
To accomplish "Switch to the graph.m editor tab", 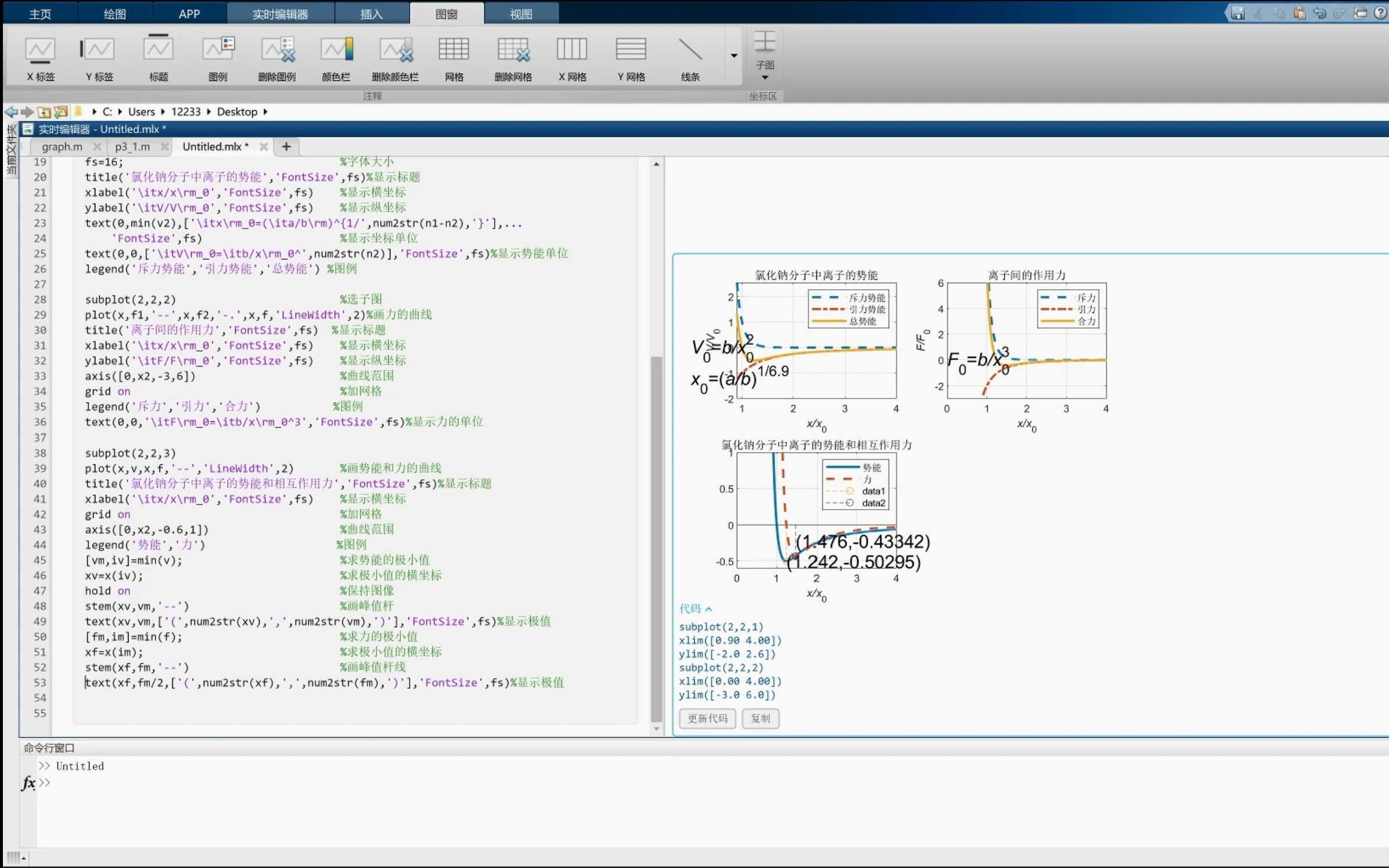I will [62, 147].
